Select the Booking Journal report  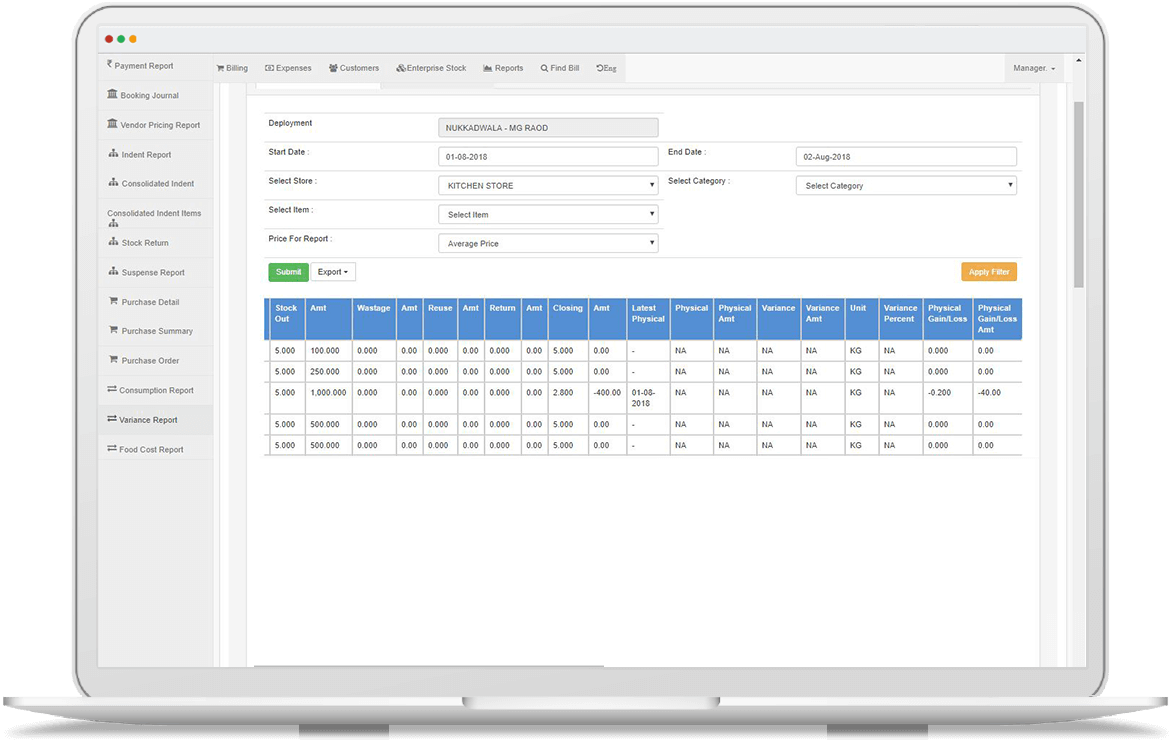pyautogui.click(x=150, y=95)
